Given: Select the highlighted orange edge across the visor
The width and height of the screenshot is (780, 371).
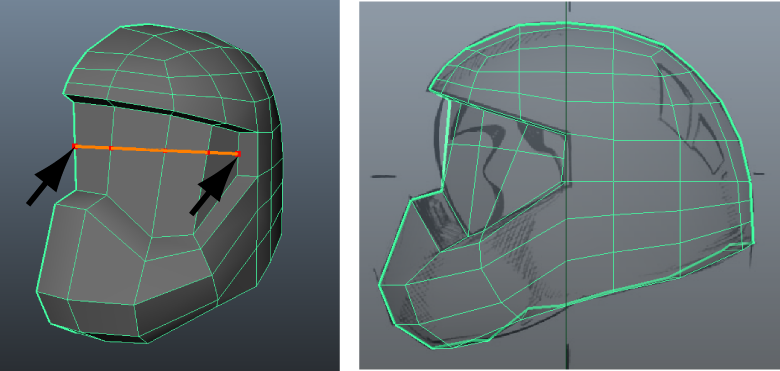Looking at the screenshot, I should coord(157,150).
